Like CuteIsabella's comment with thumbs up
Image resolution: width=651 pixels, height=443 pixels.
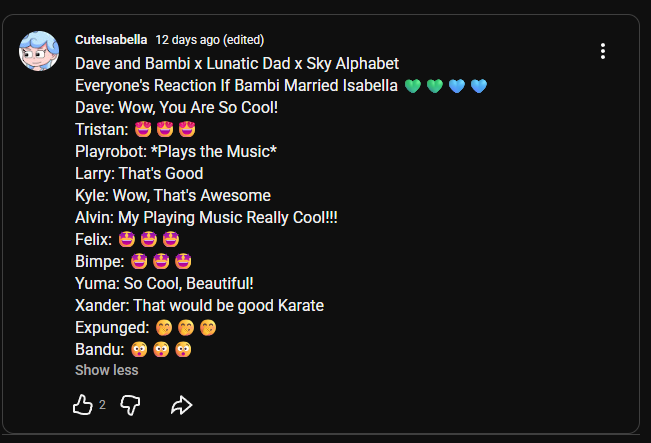tap(83, 405)
